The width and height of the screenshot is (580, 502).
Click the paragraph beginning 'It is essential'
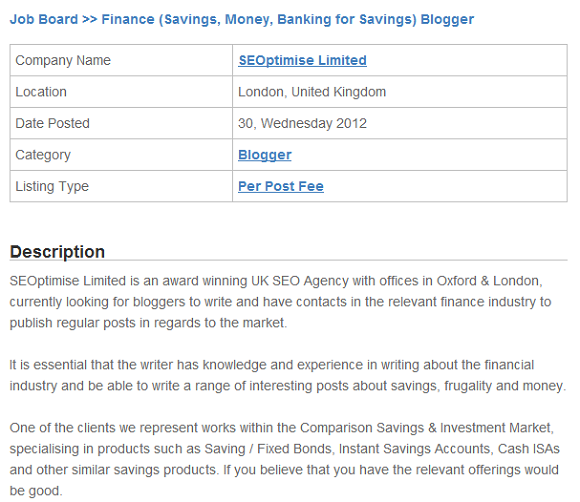tap(288, 375)
